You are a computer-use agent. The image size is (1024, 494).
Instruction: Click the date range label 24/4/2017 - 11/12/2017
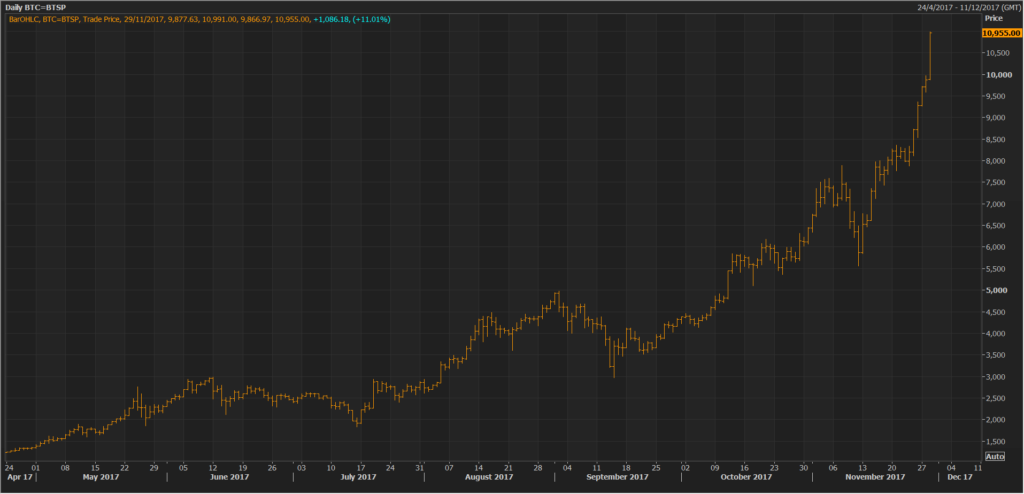point(964,8)
